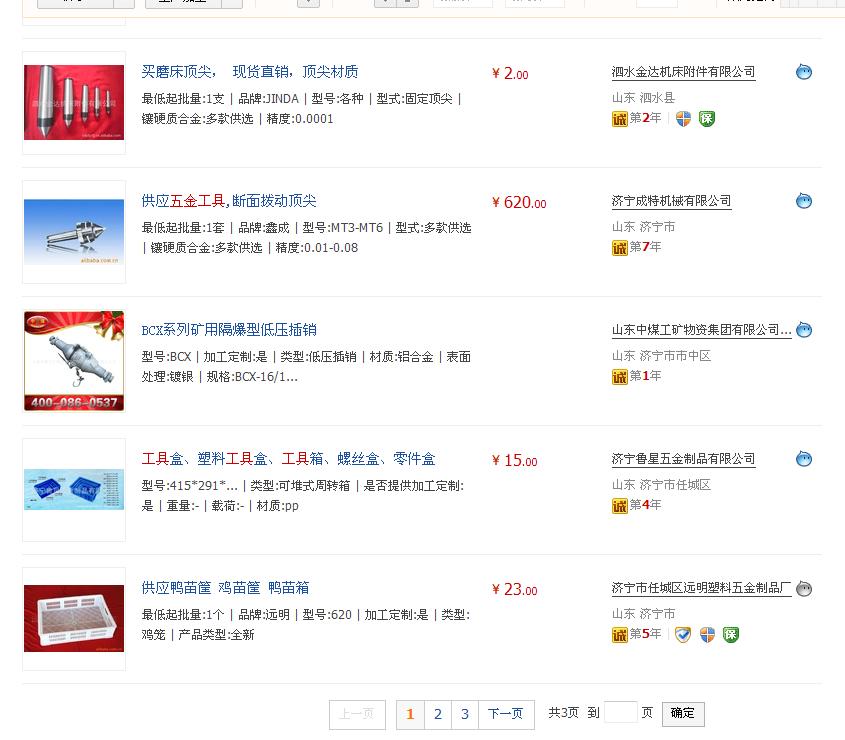The width and height of the screenshot is (845, 740).
Task: Click the chat icon beside 济宁成特机械有限公司
Action: click(x=804, y=201)
